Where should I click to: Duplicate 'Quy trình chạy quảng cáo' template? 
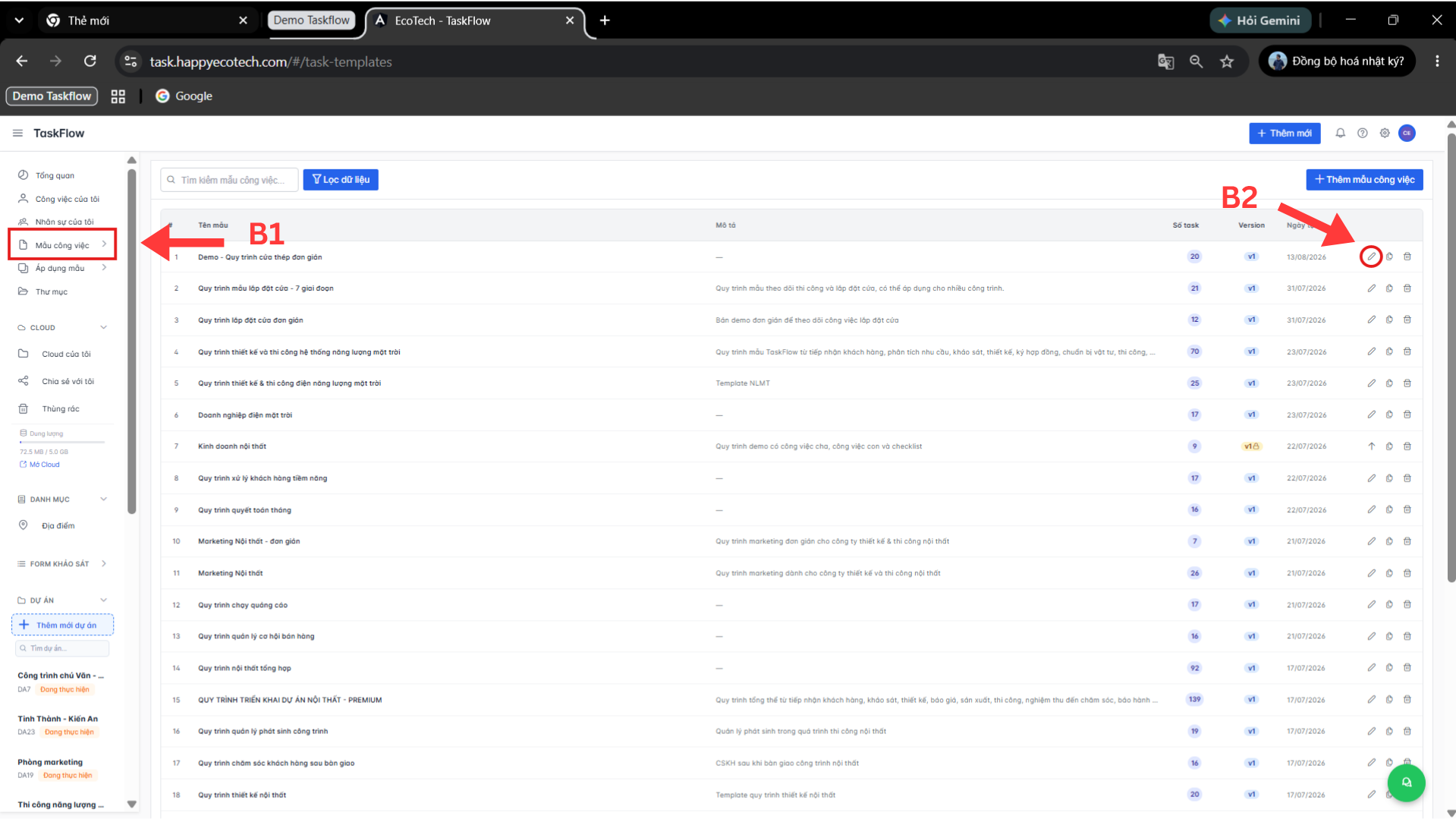click(x=1389, y=604)
